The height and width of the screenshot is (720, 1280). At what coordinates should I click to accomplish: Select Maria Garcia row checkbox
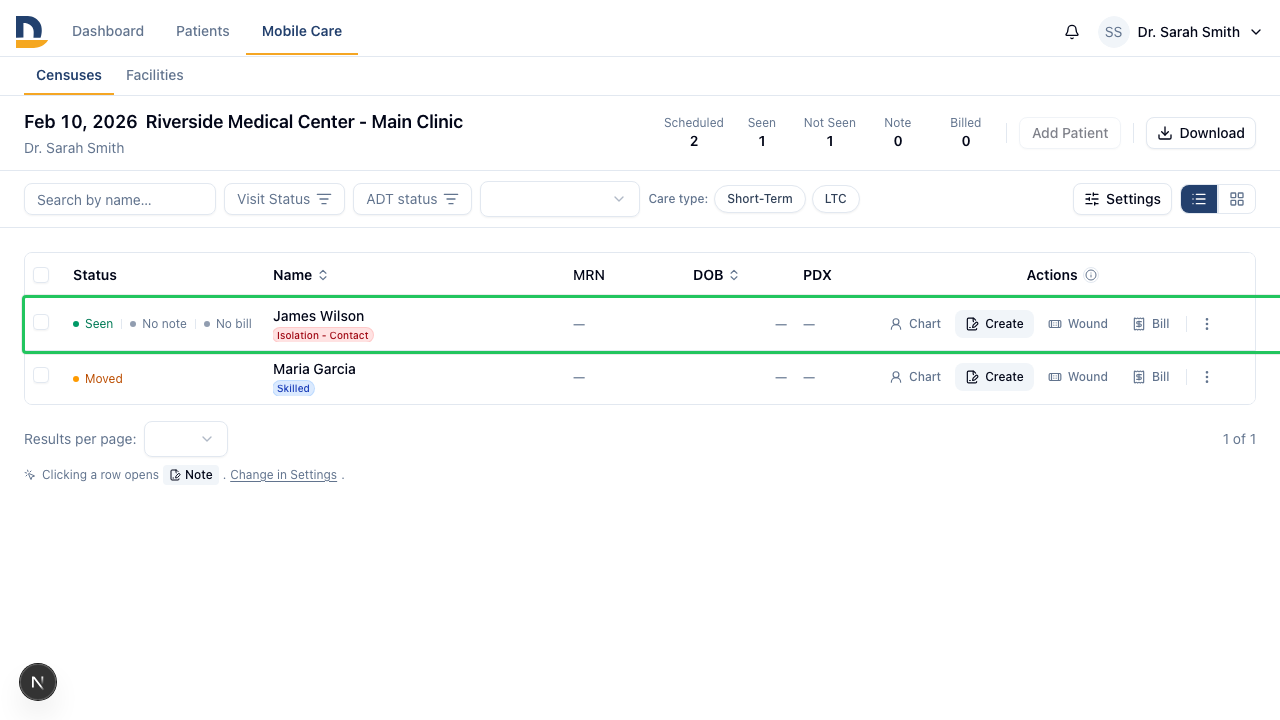[x=41, y=375]
